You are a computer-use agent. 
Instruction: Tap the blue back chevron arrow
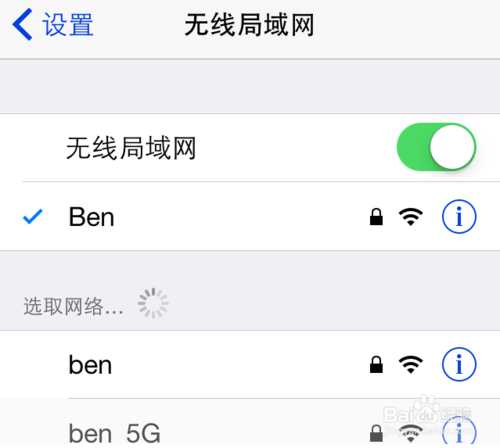[22, 24]
